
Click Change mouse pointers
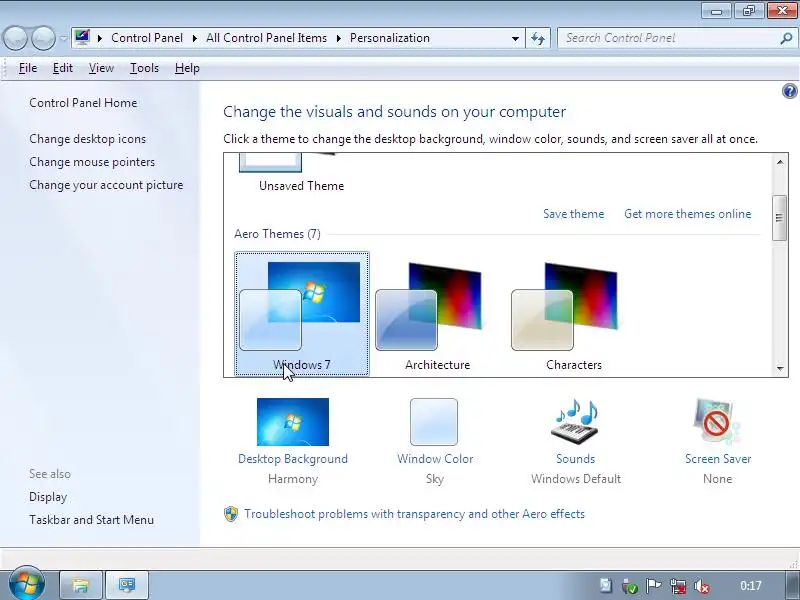pos(92,162)
